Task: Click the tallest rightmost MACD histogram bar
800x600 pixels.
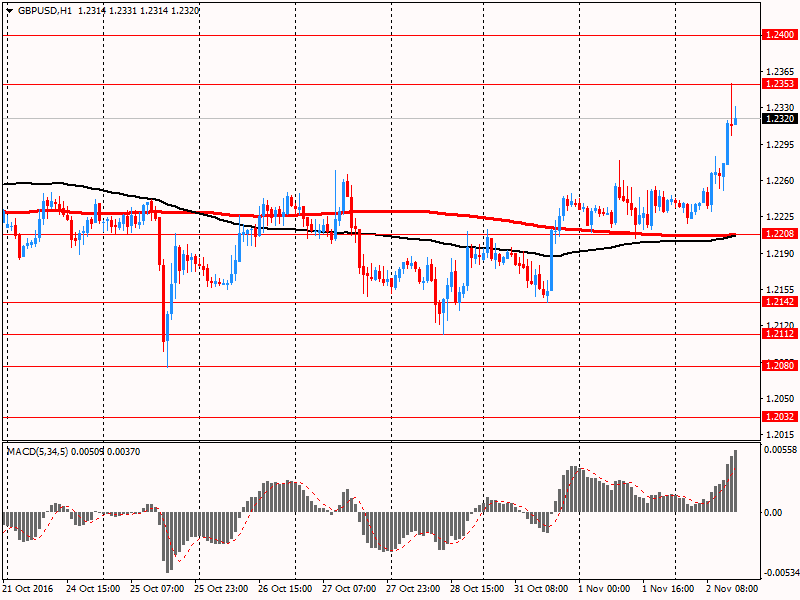Action: pyautogui.click(x=736, y=481)
